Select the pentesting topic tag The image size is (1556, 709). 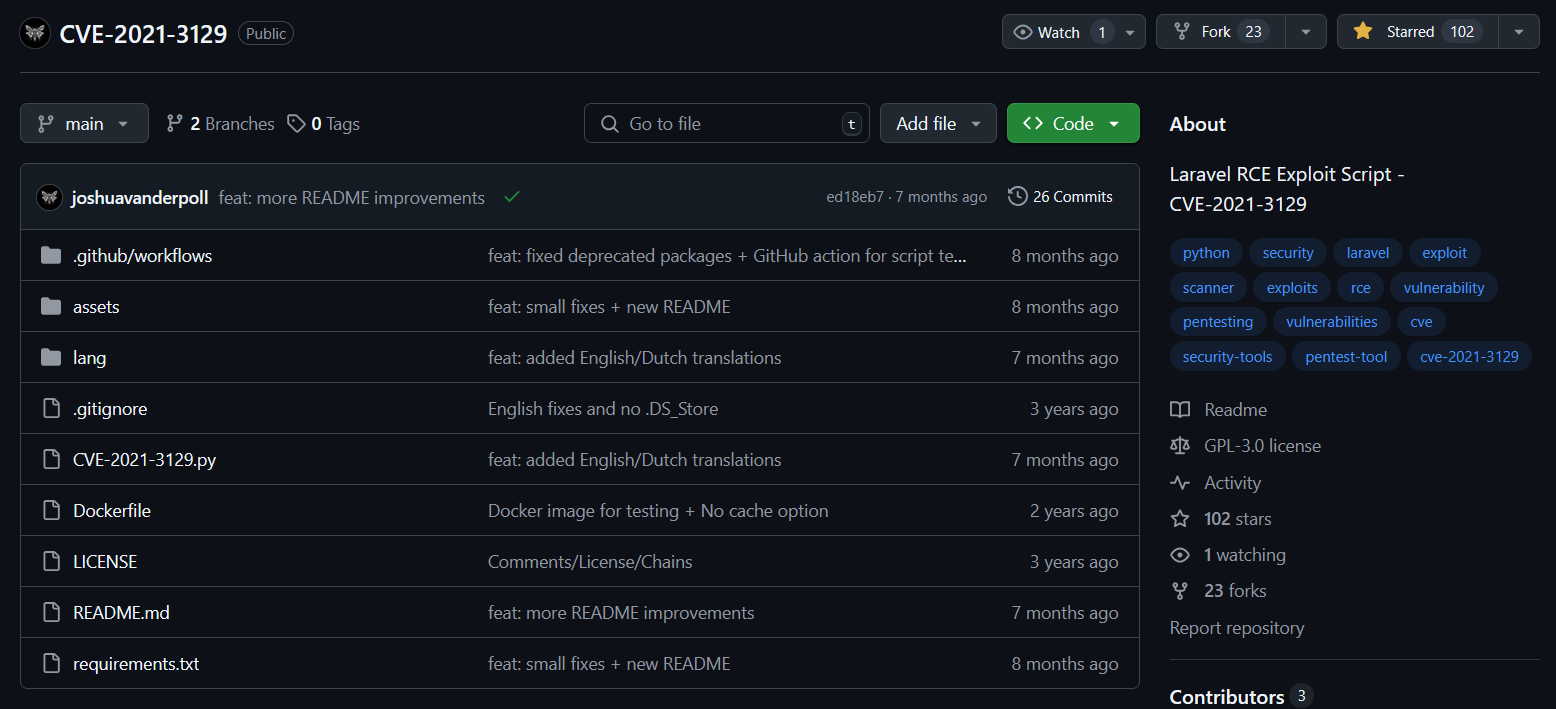tap(1218, 322)
